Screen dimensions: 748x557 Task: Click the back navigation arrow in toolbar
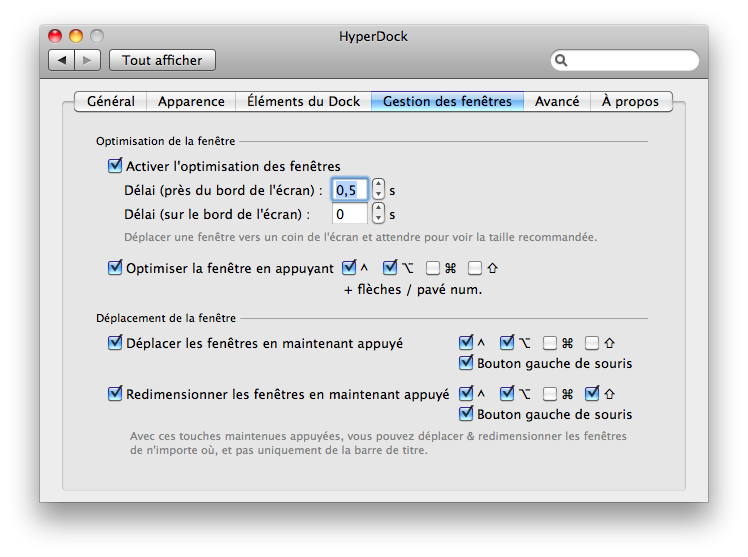(62, 60)
